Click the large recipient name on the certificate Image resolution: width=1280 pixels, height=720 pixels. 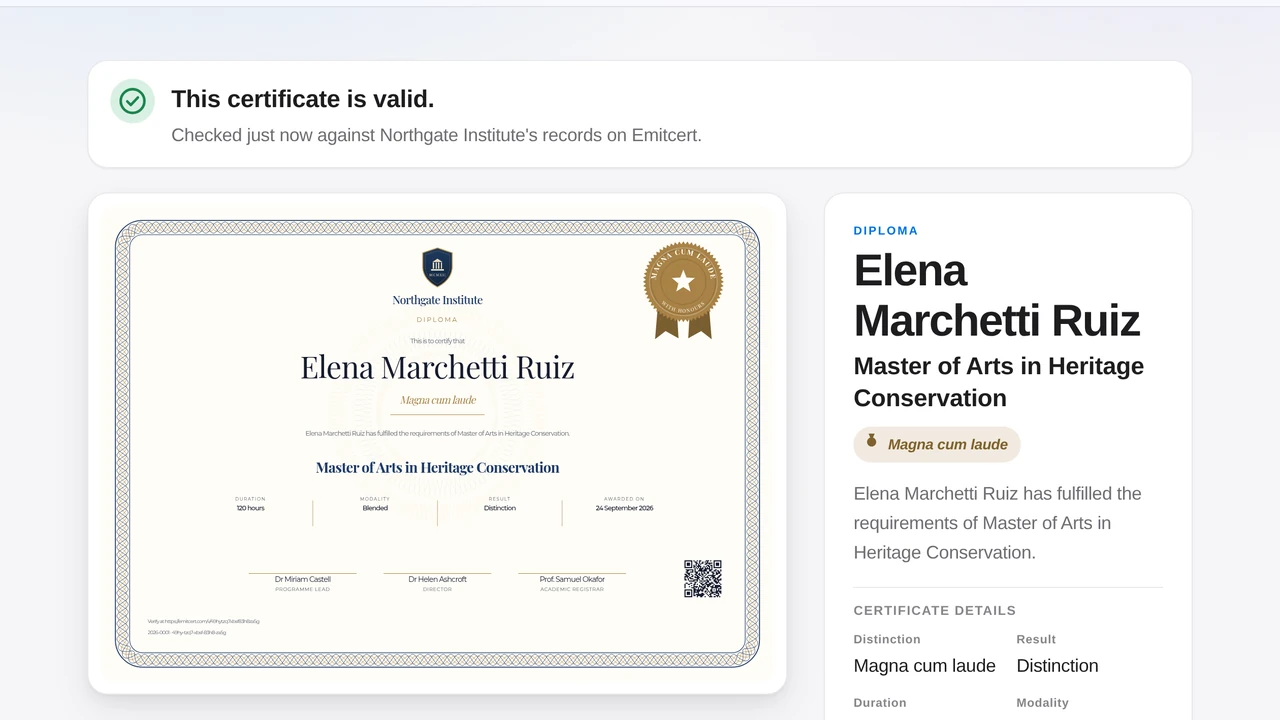tap(437, 367)
